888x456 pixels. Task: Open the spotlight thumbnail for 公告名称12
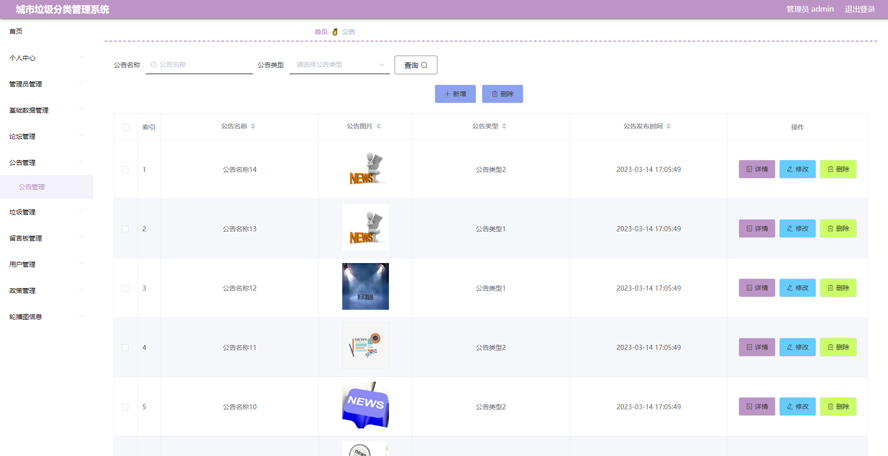(365, 287)
